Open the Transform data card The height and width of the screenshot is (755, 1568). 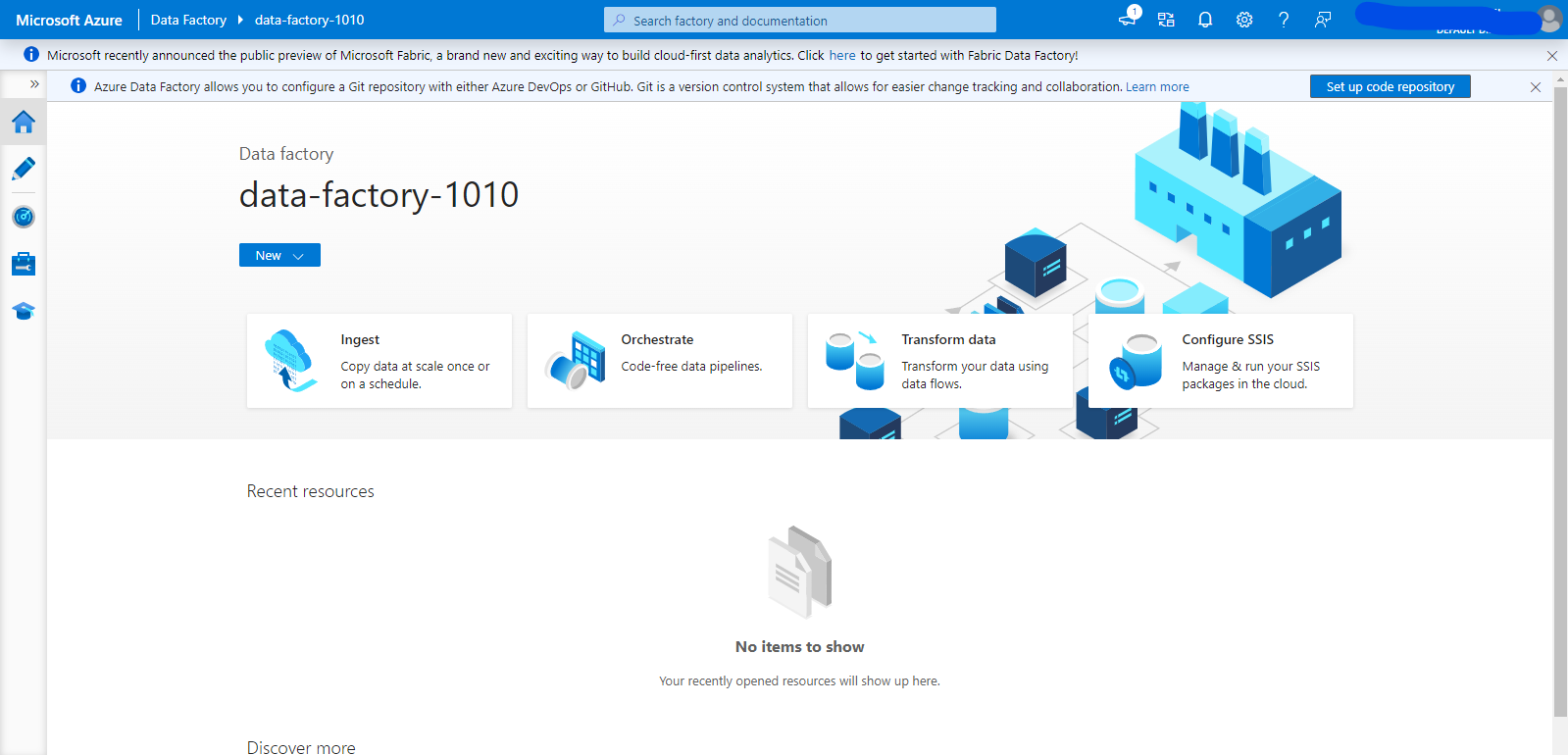pos(940,361)
